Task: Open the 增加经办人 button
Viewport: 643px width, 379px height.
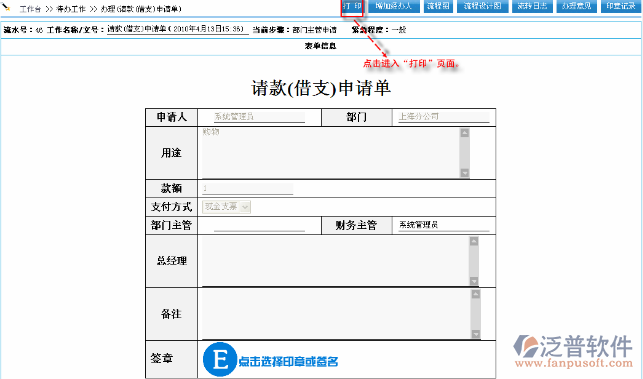Action: 394,6
